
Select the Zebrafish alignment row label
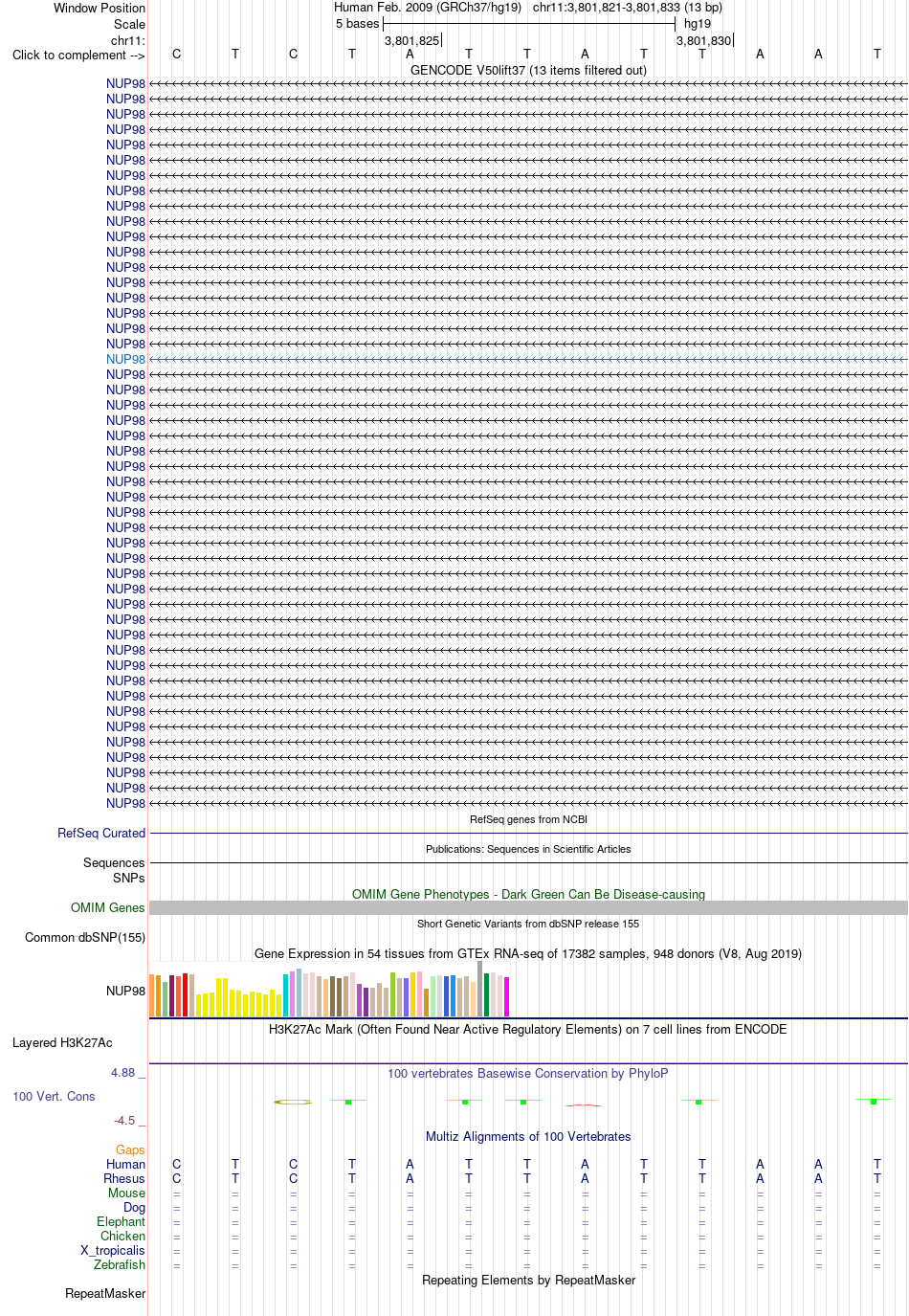(120, 1265)
